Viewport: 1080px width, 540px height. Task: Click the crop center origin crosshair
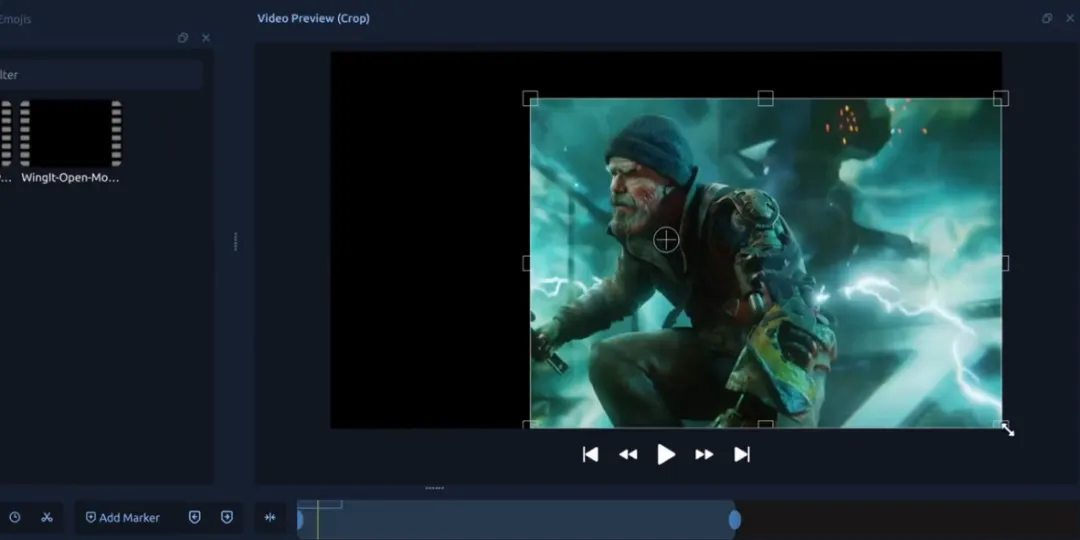coord(666,240)
